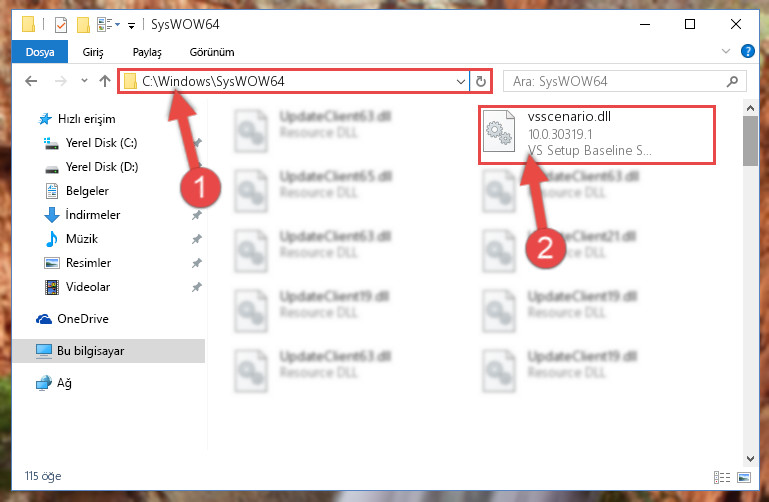Open recent locations dropdown arrow
The image size is (769, 502).
click(84, 81)
